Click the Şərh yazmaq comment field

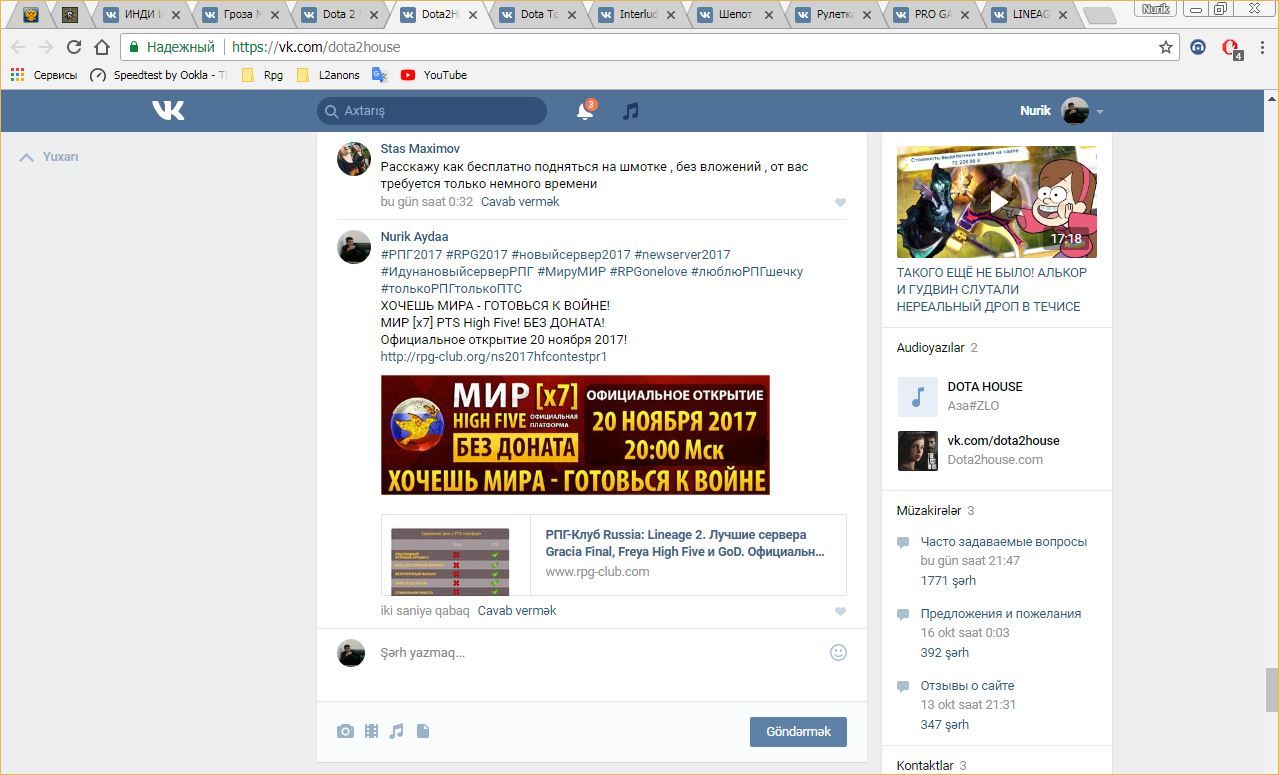click(x=600, y=653)
